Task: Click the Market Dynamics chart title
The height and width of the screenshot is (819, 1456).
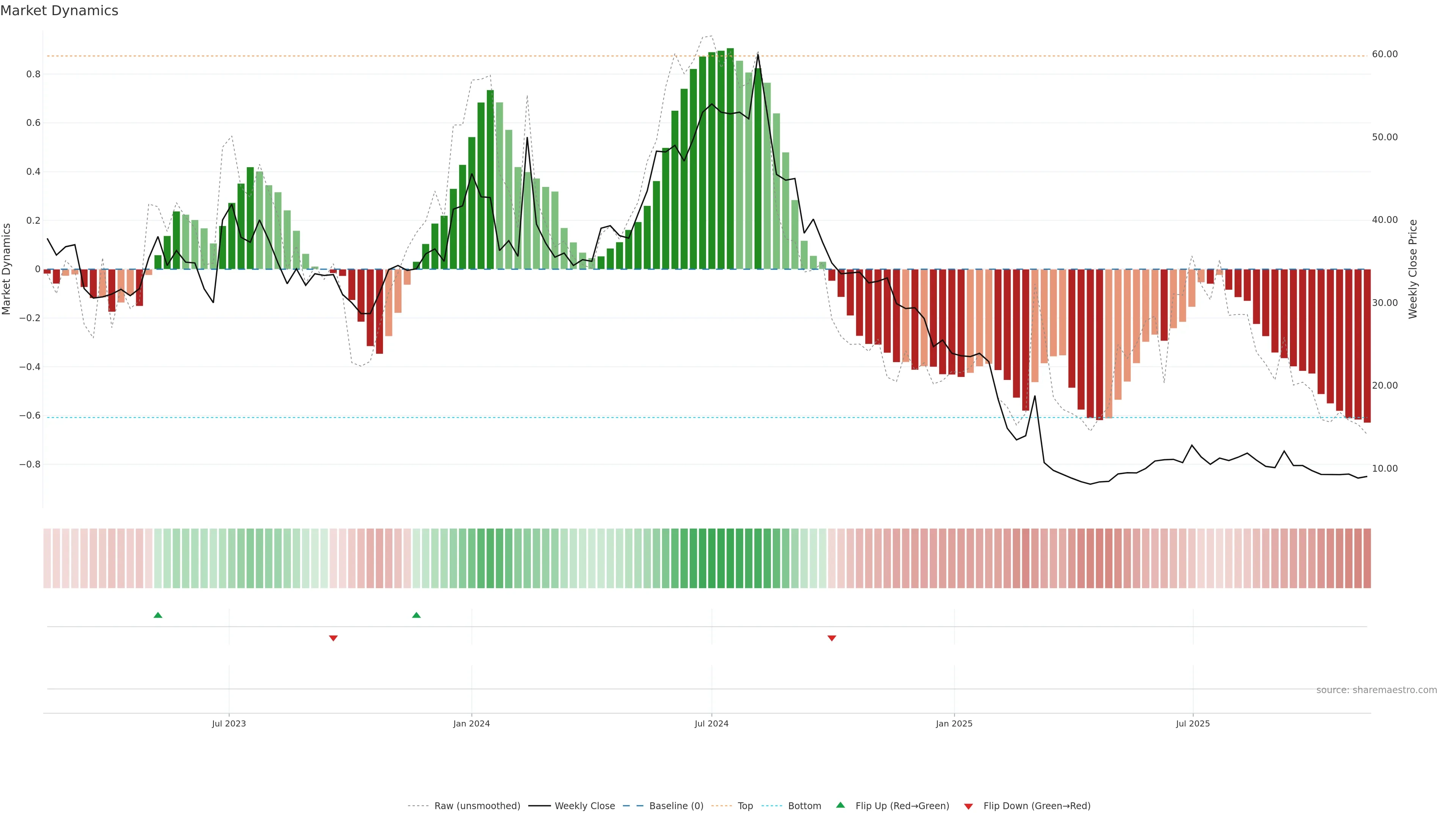Action: pos(60,11)
